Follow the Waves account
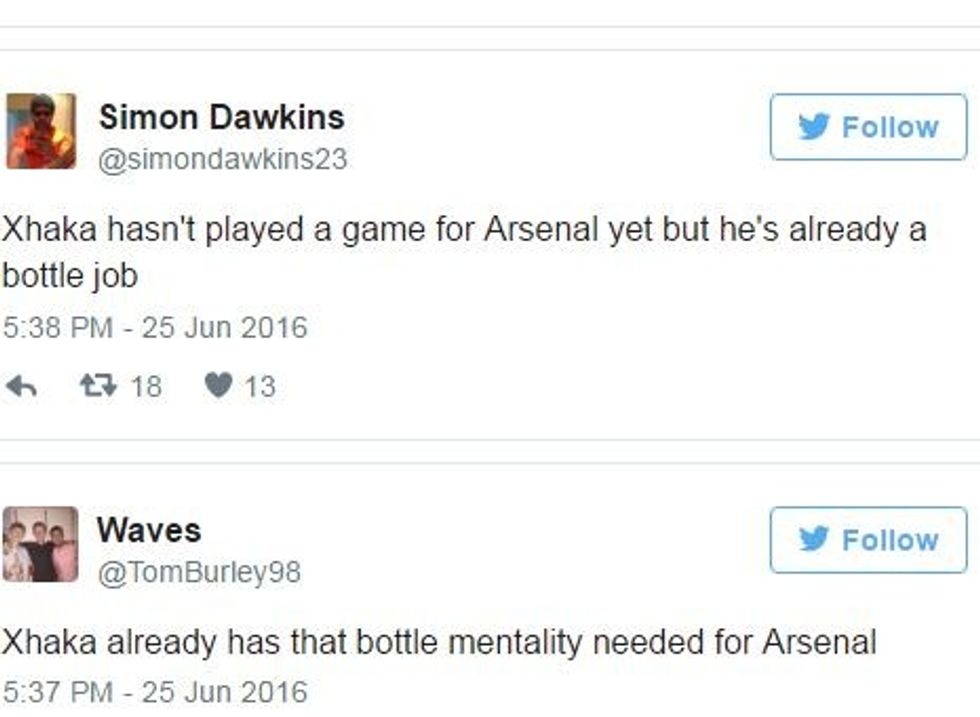 point(868,540)
